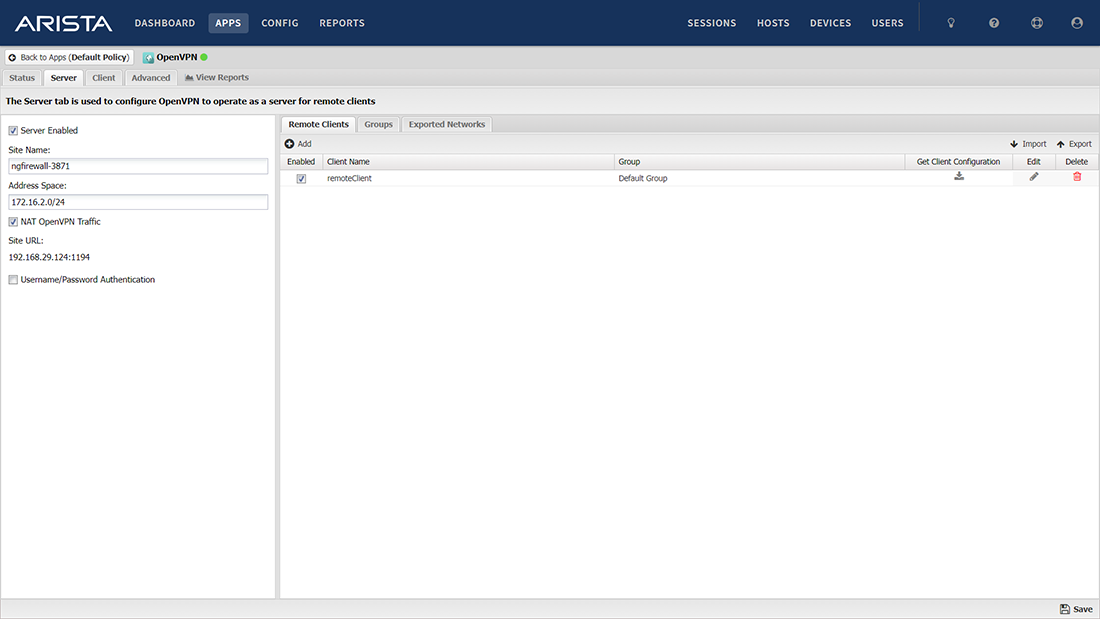This screenshot has height=619, width=1100.
Task: Delete the remoteClient entry with trash icon
Action: tap(1077, 177)
